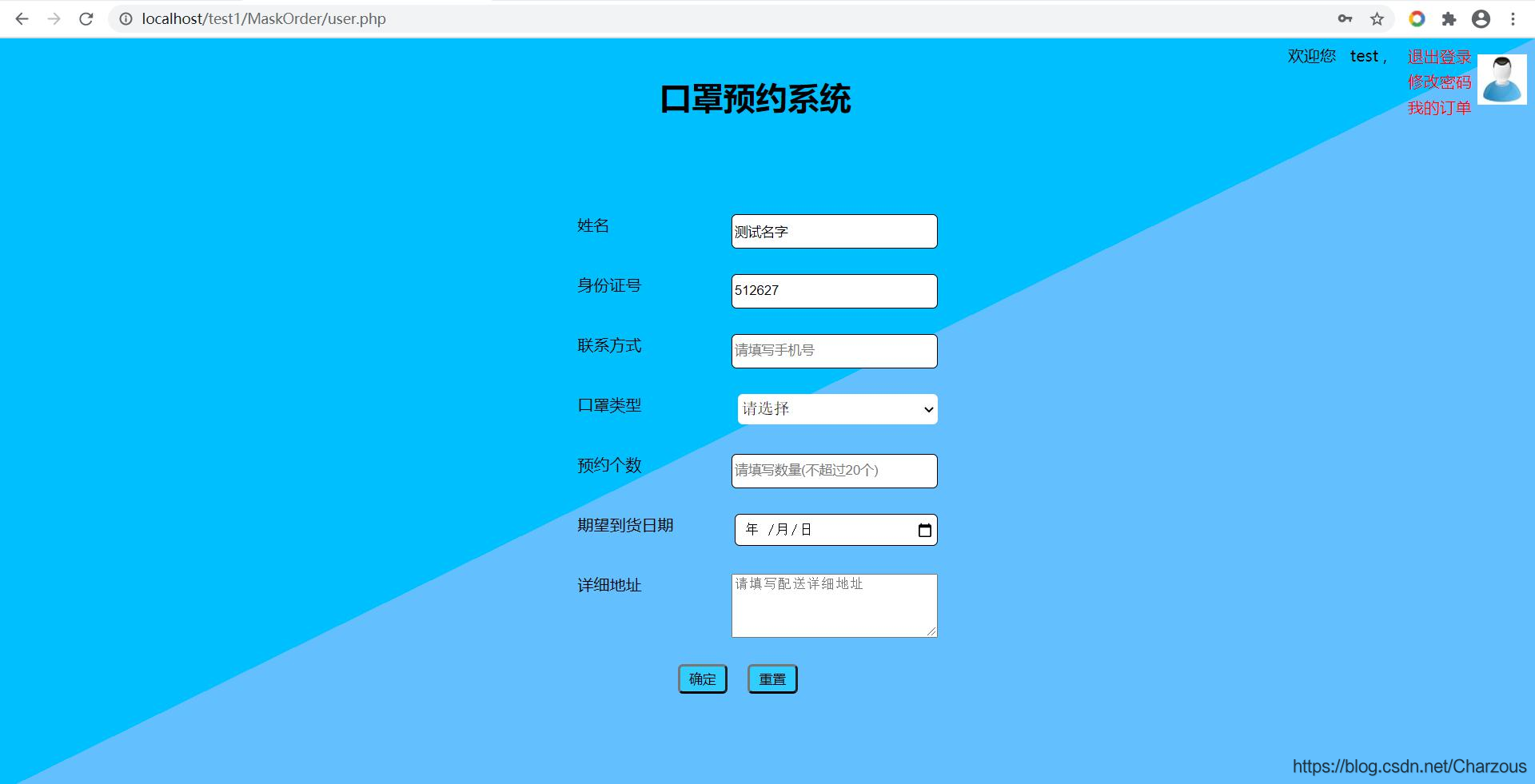Click the browser forward arrow

(x=54, y=19)
